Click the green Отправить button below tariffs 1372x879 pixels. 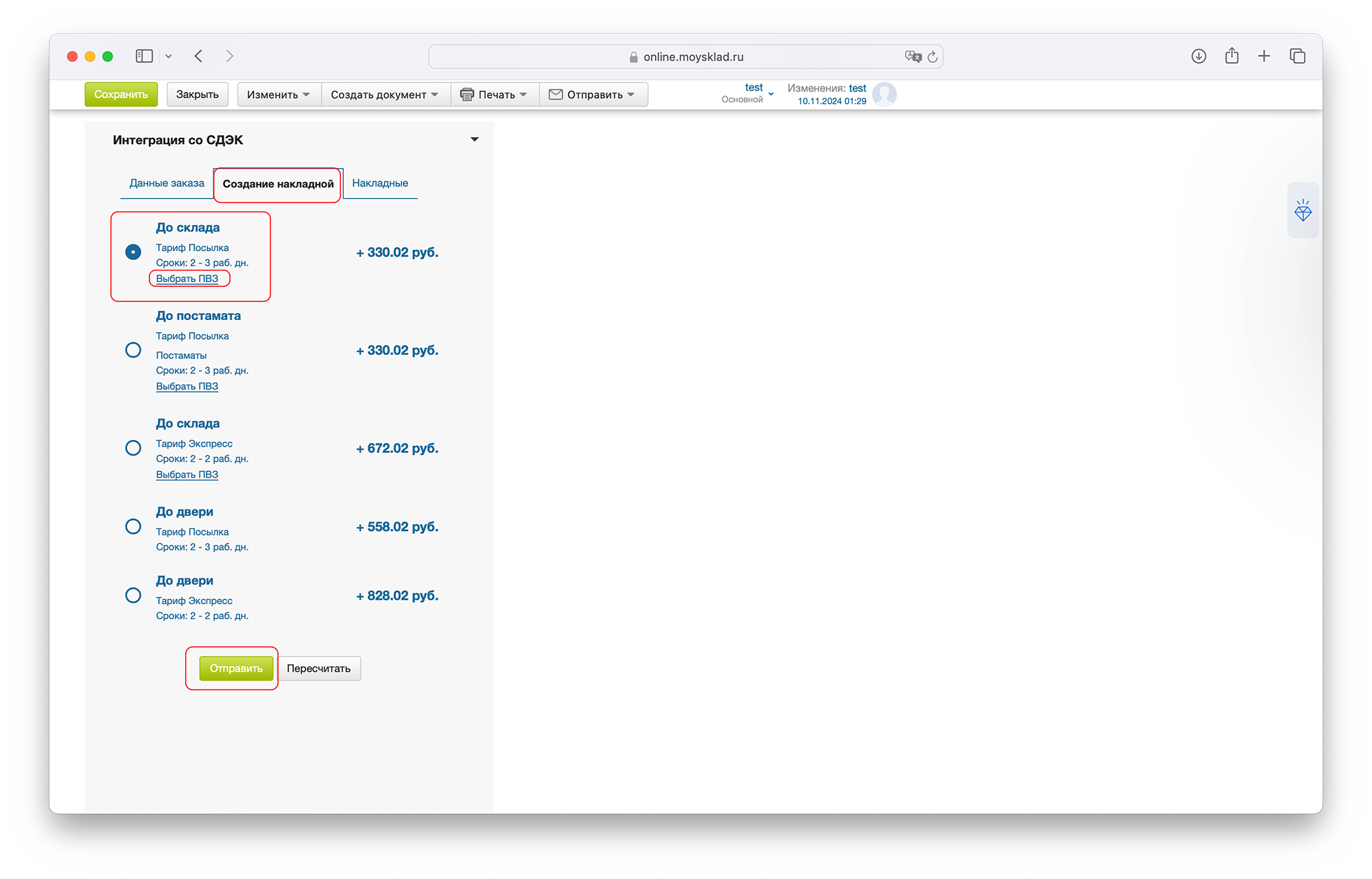(236, 668)
